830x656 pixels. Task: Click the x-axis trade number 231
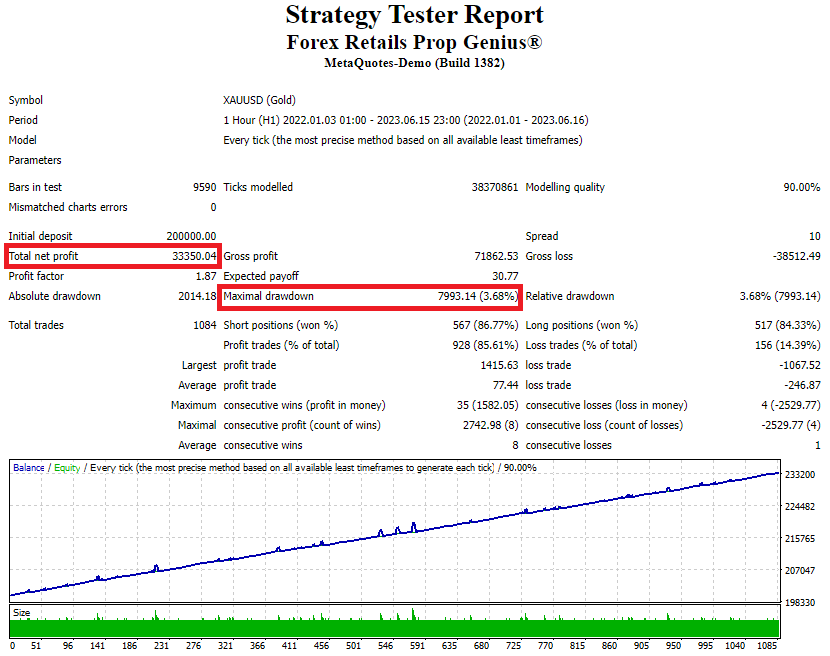(161, 645)
